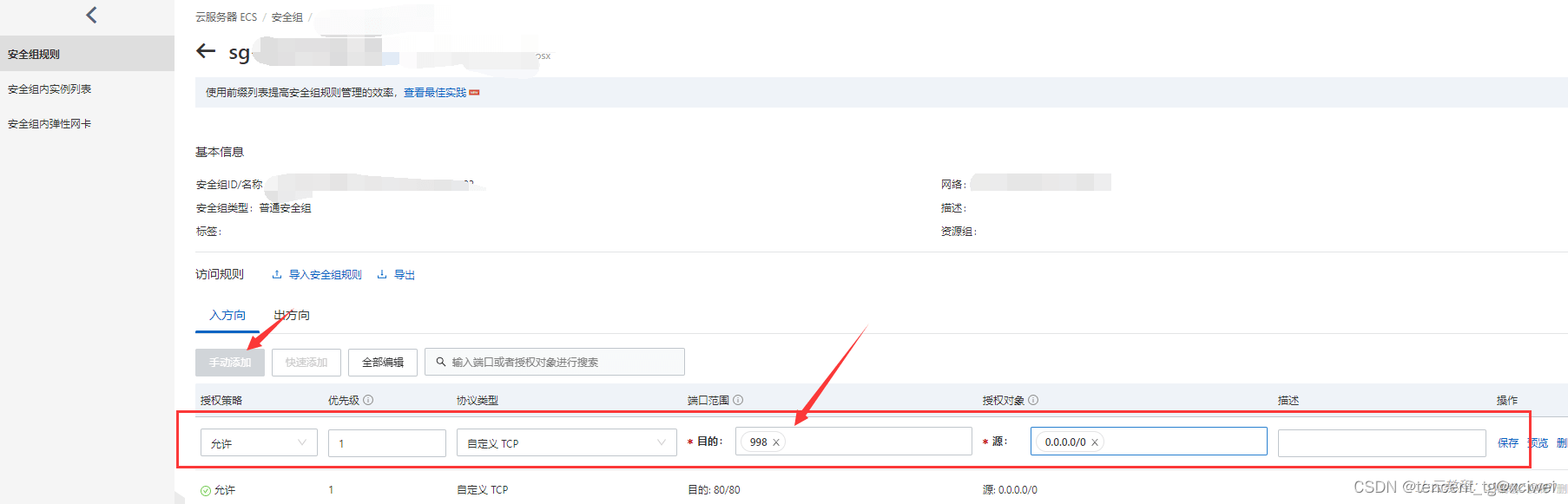This screenshot has width=1568, height=504.
Task: Click the import icon beside 导入安全组规则
Action: (277, 275)
